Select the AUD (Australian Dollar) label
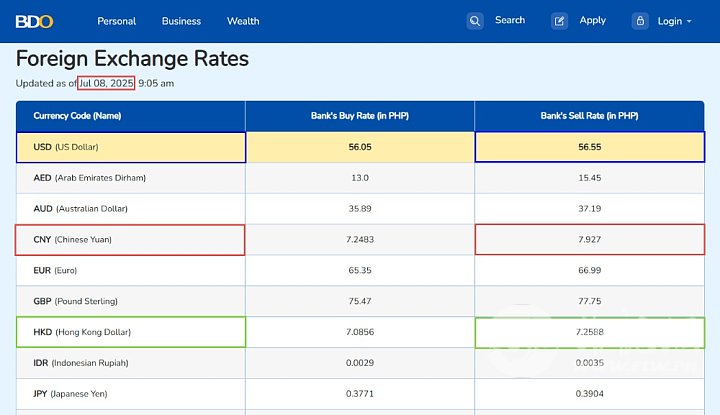This screenshot has height=415, width=720. tap(80, 208)
